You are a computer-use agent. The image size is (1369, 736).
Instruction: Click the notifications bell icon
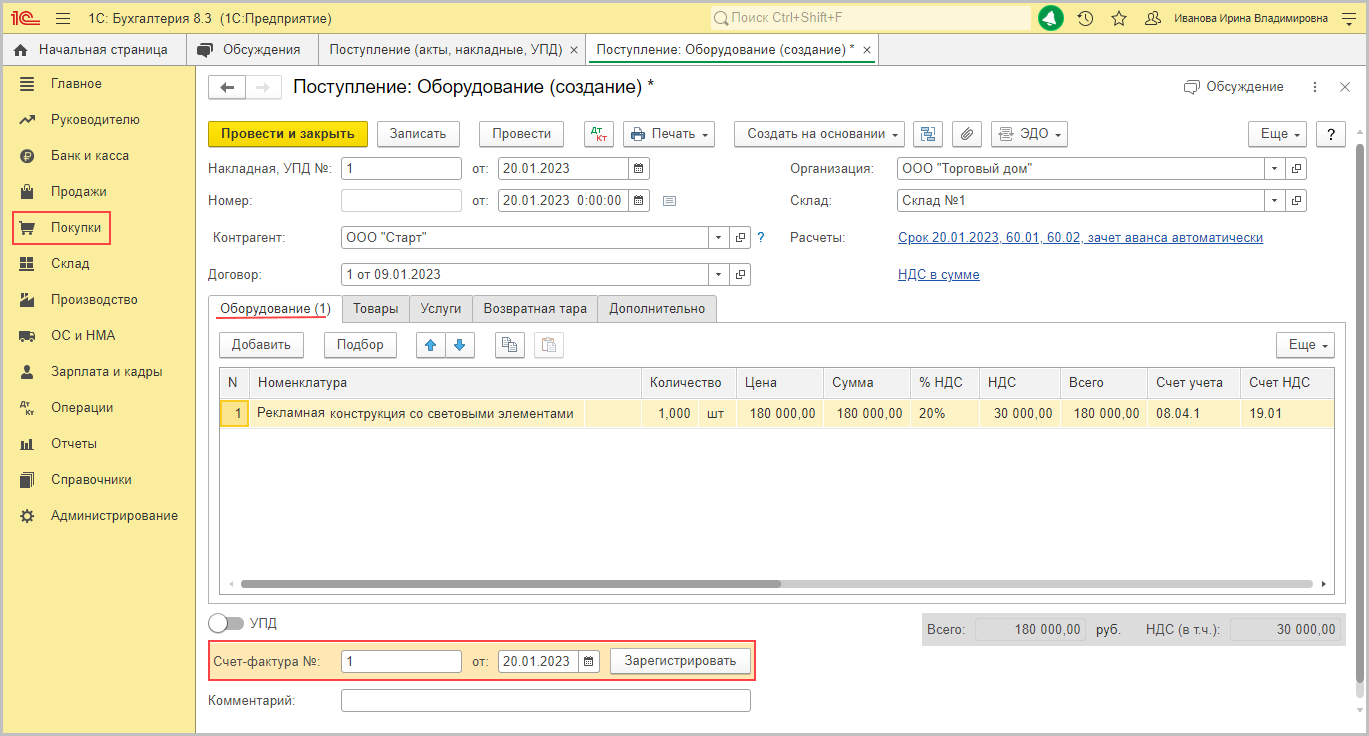(1051, 18)
